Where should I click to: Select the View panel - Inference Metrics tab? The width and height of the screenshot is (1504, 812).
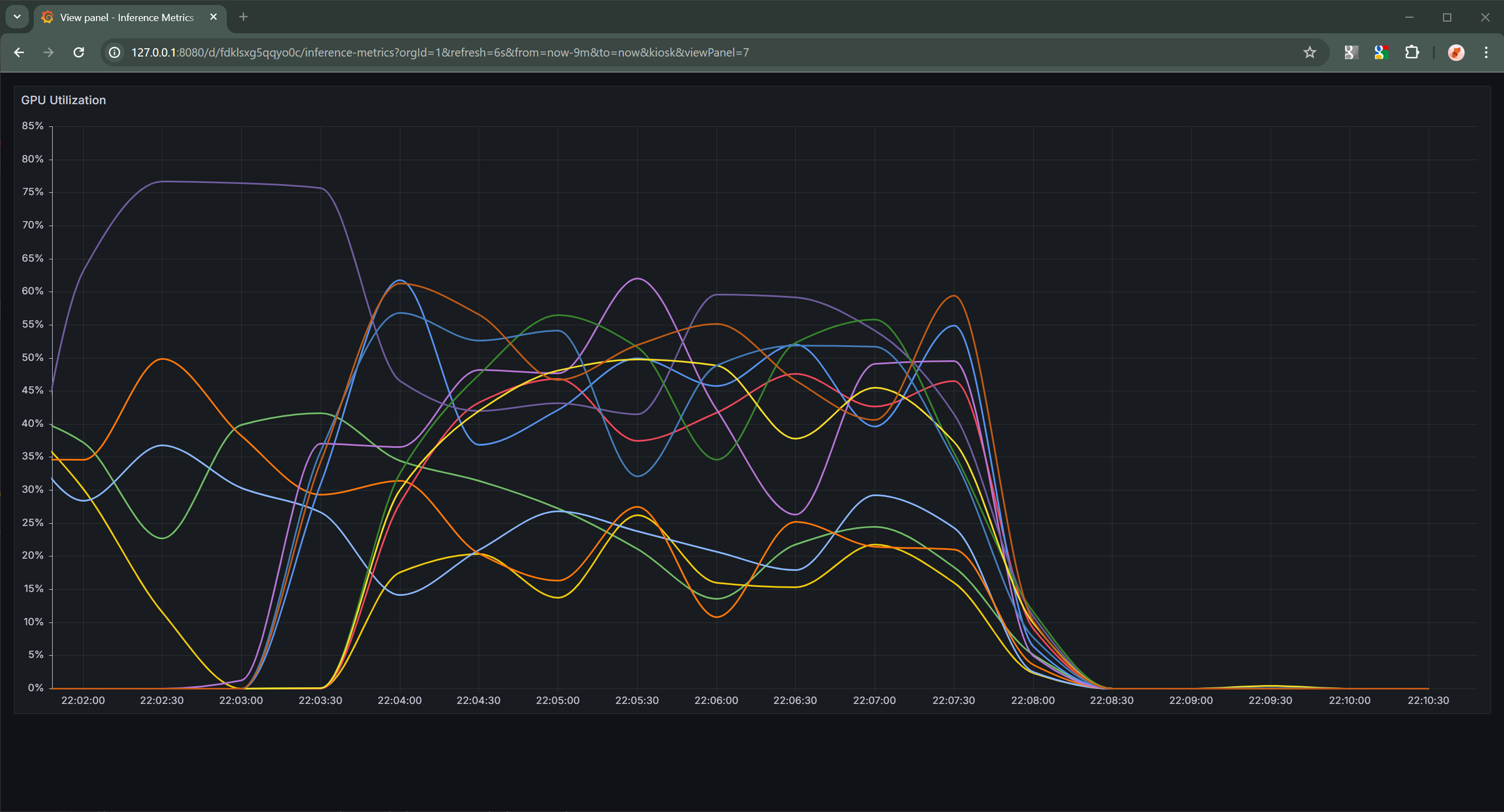(x=123, y=17)
